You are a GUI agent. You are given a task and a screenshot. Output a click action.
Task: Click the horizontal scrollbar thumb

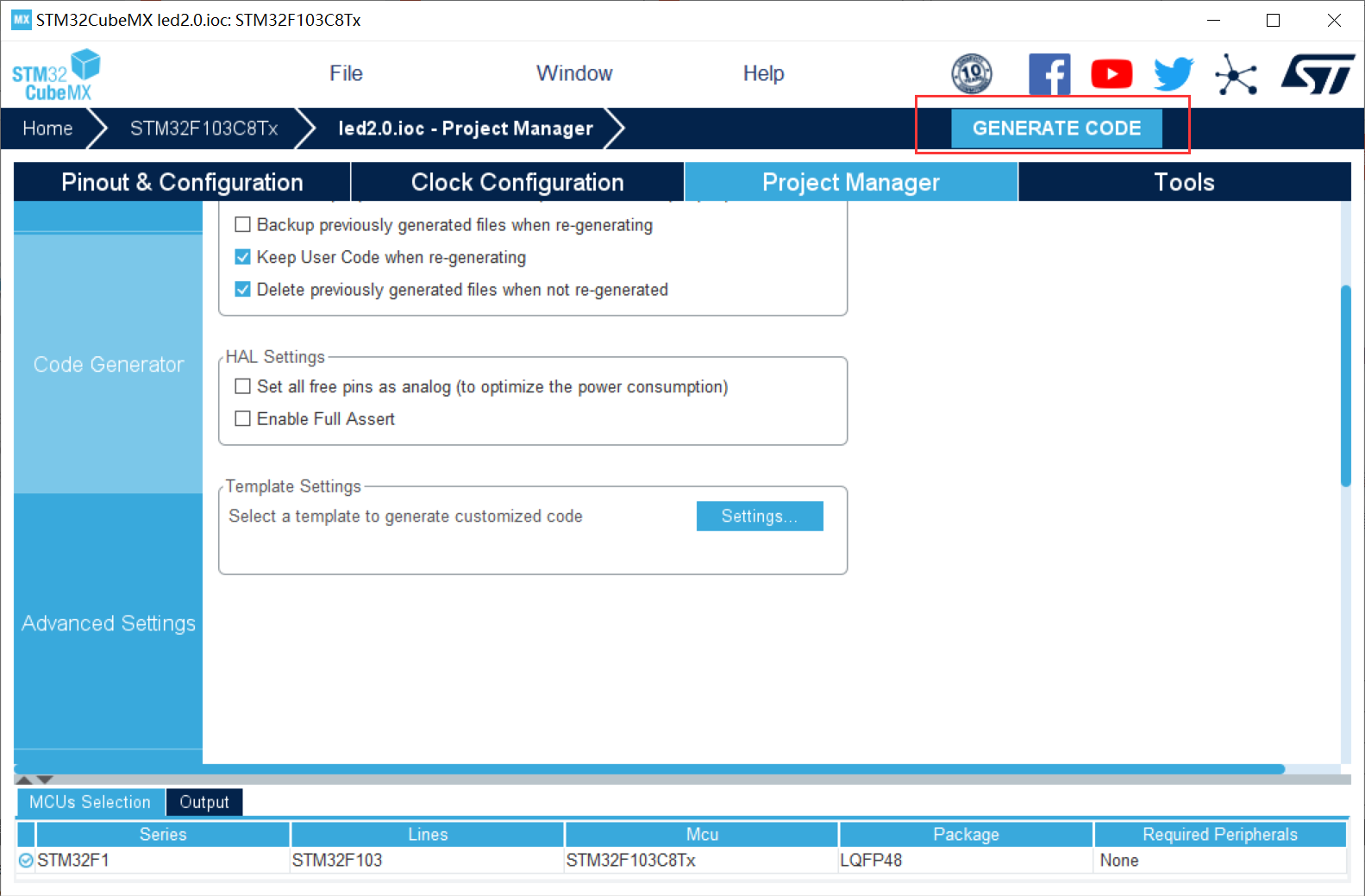pyautogui.click(x=649, y=768)
